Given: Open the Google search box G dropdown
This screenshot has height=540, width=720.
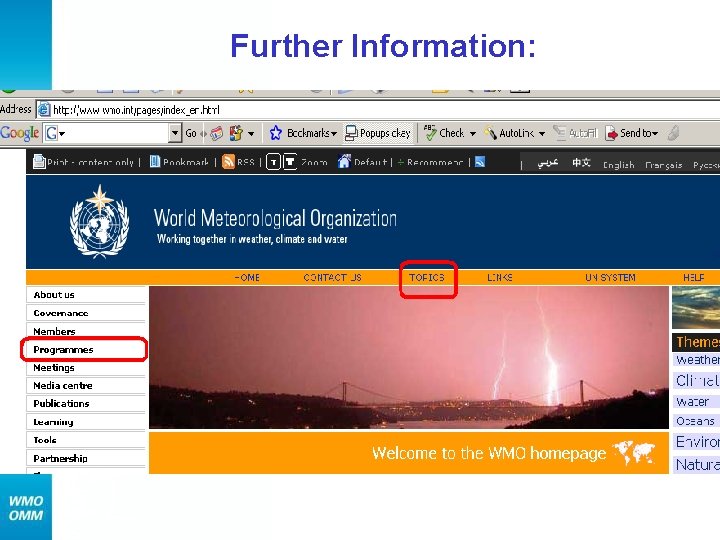Looking at the screenshot, I should [55, 134].
